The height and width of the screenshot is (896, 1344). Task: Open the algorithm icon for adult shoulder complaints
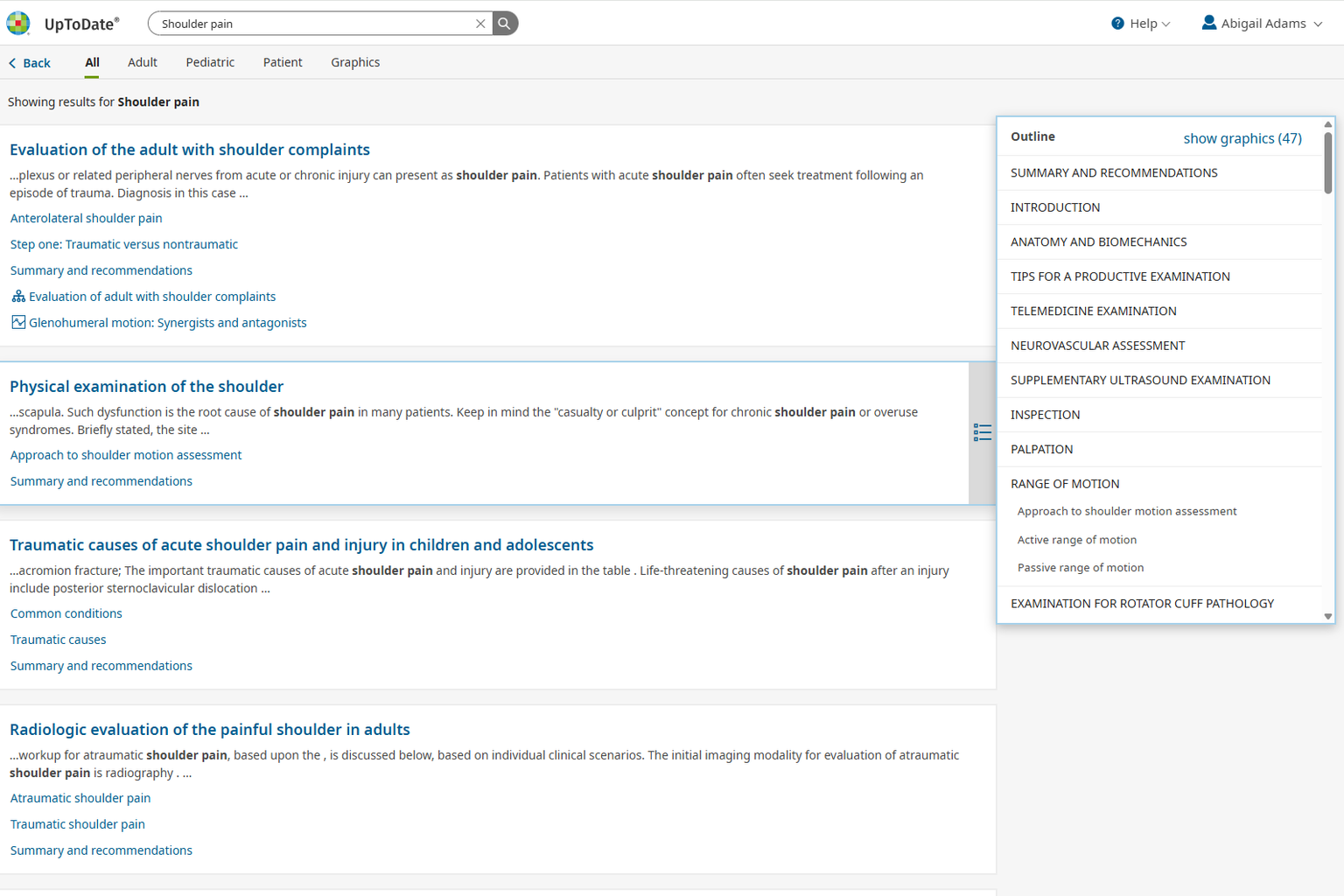click(x=18, y=297)
